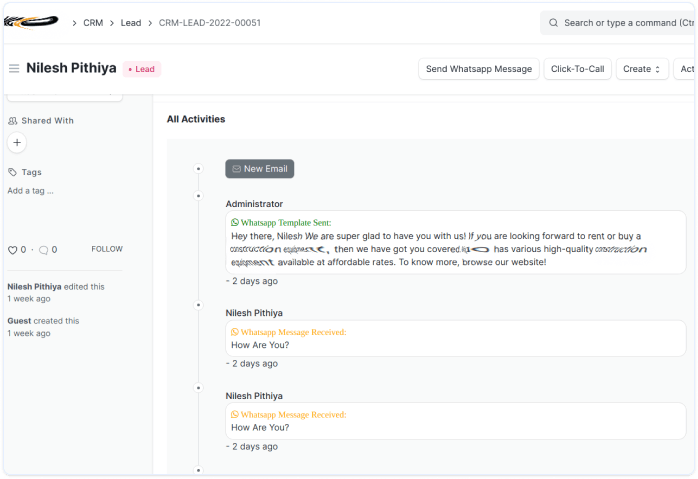Click the green WhatsApp icon on Template Sent

click(235, 222)
